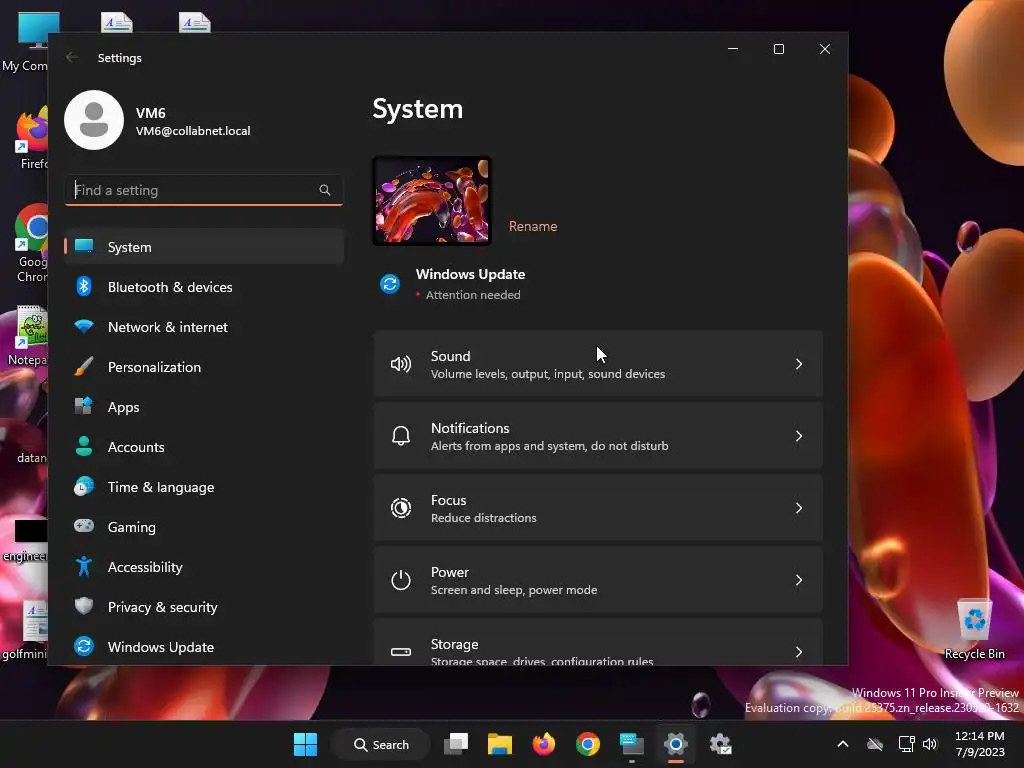Image resolution: width=1024 pixels, height=768 pixels.
Task: Click the VM6@collabnet.local account email
Action: [x=193, y=131]
